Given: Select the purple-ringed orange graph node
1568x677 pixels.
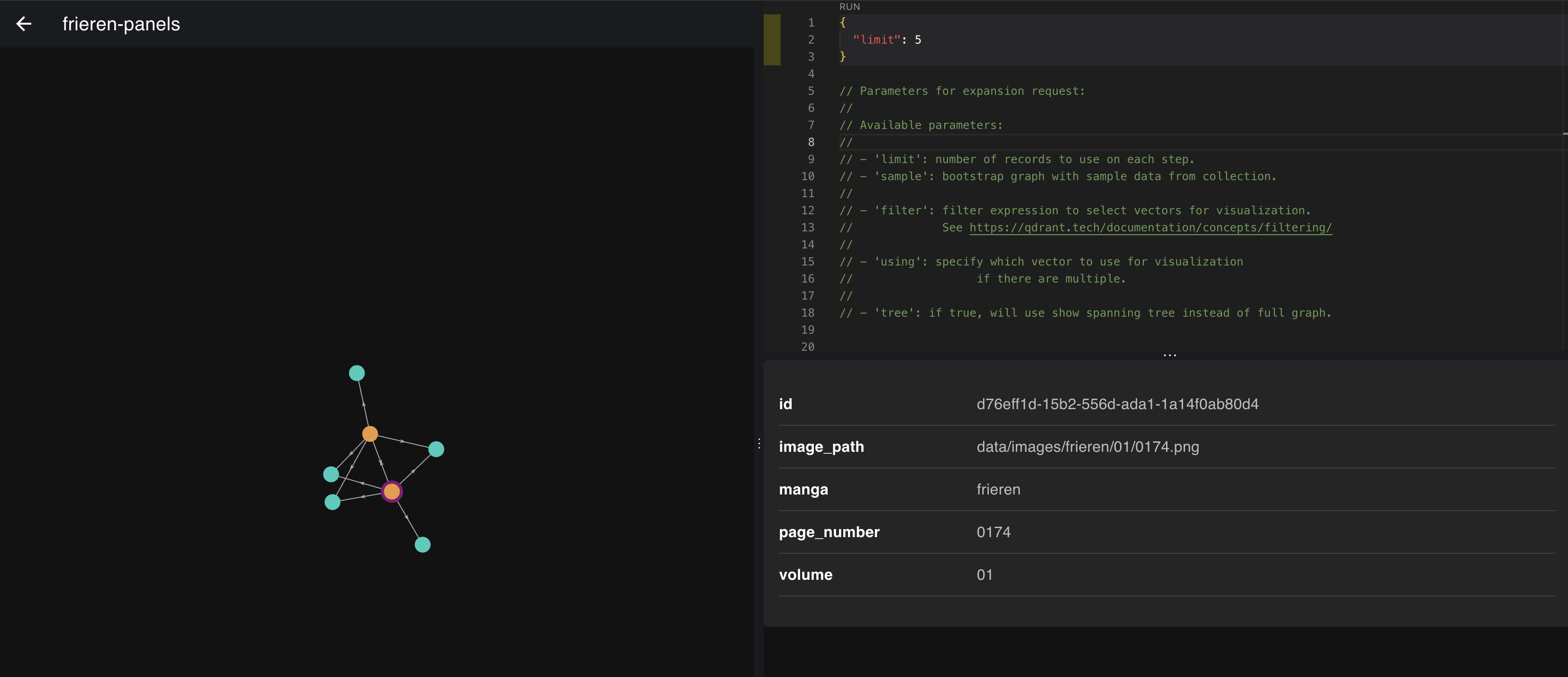Looking at the screenshot, I should pos(392,491).
